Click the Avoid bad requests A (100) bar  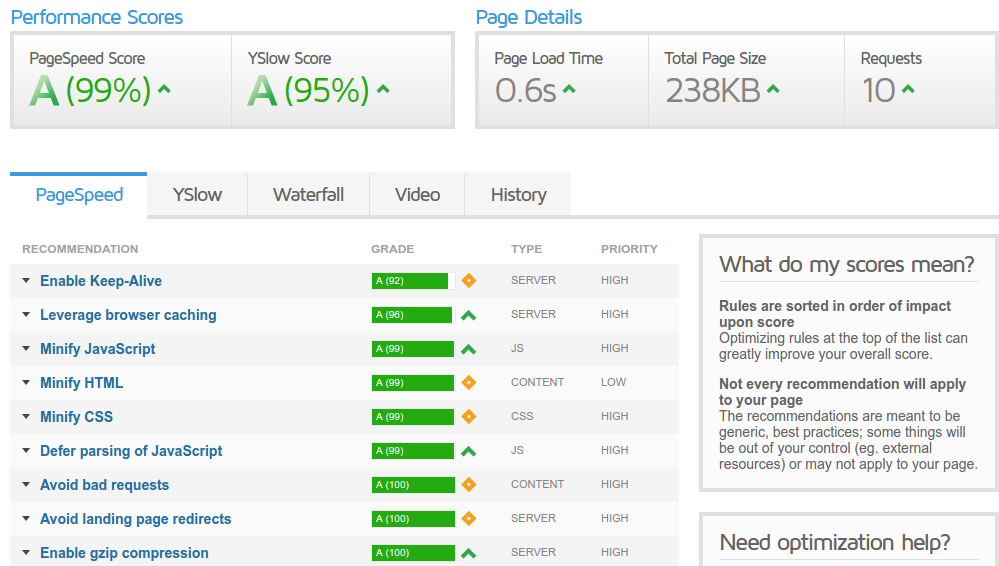[x=413, y=484]
